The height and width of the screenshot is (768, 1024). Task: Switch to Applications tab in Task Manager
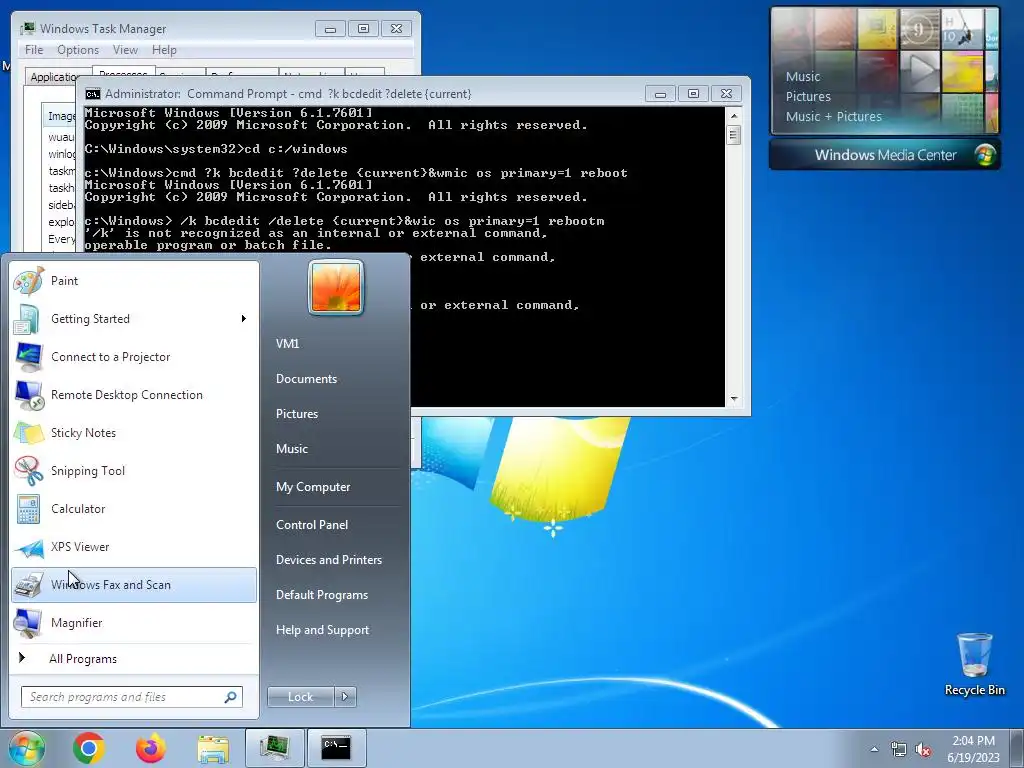point(57,77)
